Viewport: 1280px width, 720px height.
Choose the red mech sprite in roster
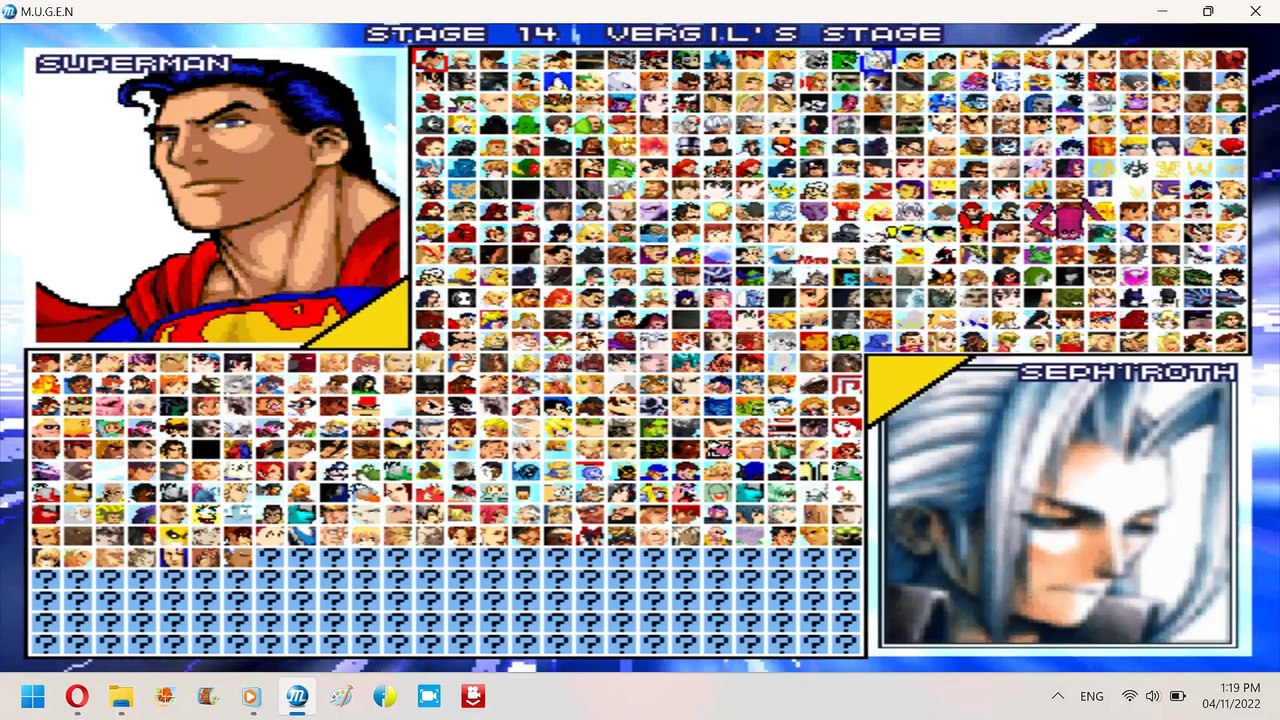tap(975, 215)
